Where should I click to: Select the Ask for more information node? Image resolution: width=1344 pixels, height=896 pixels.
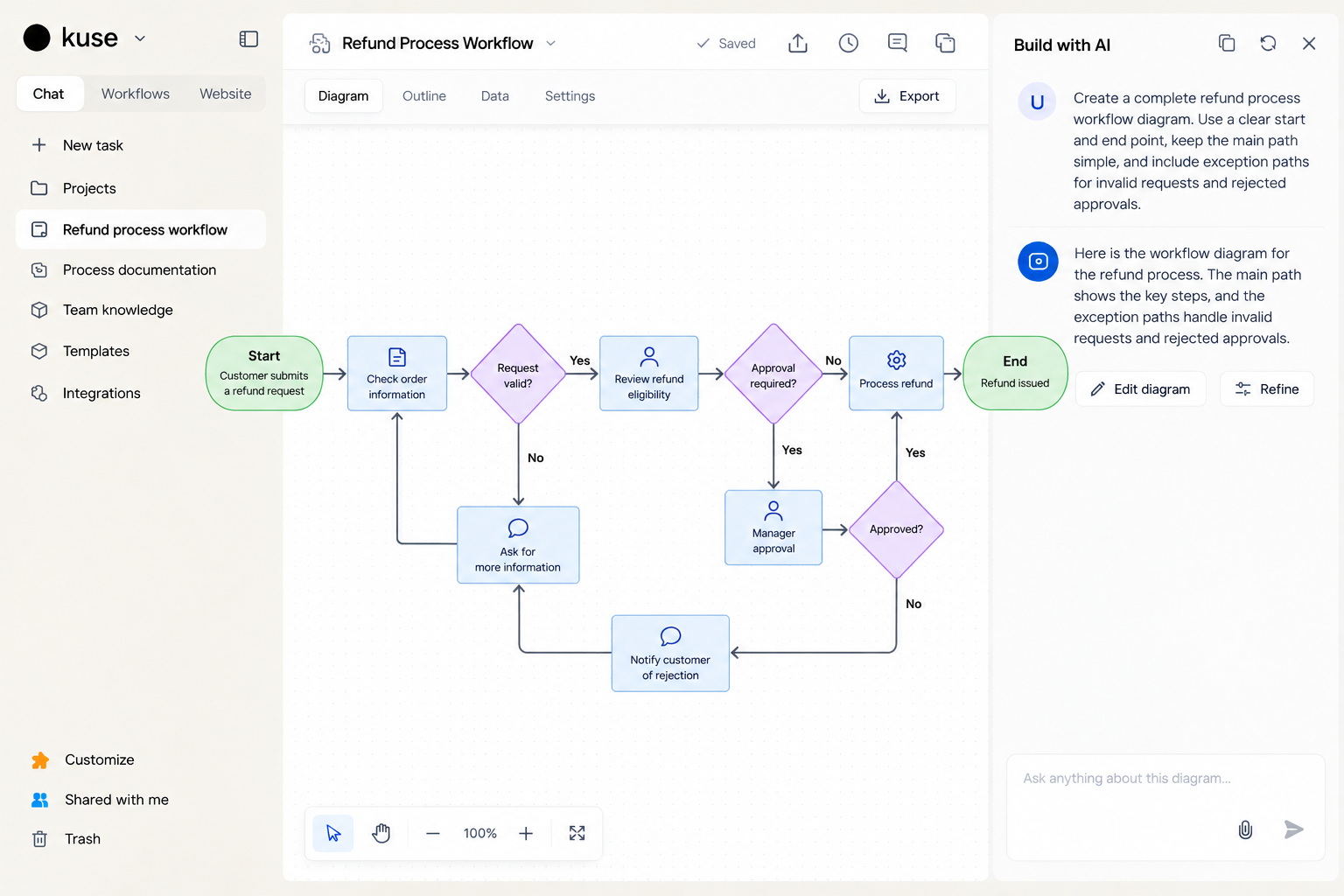pyautogui.click(x=518, y=545)
